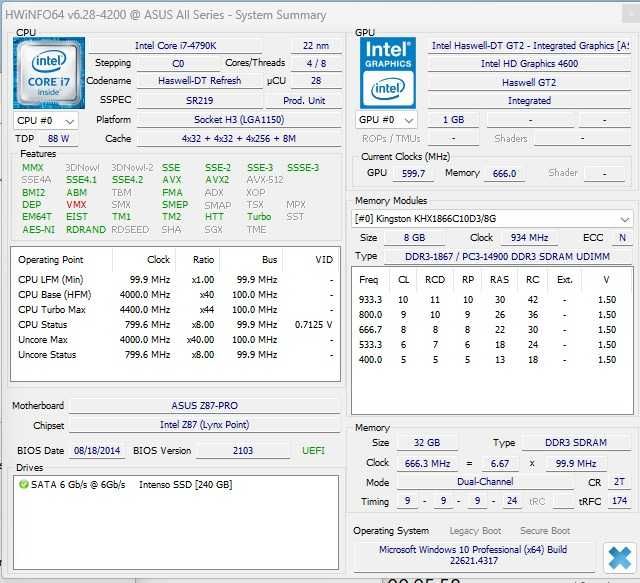
Task: Open the GPU #0 selector dropdown
Action: [x=386, y=120]
